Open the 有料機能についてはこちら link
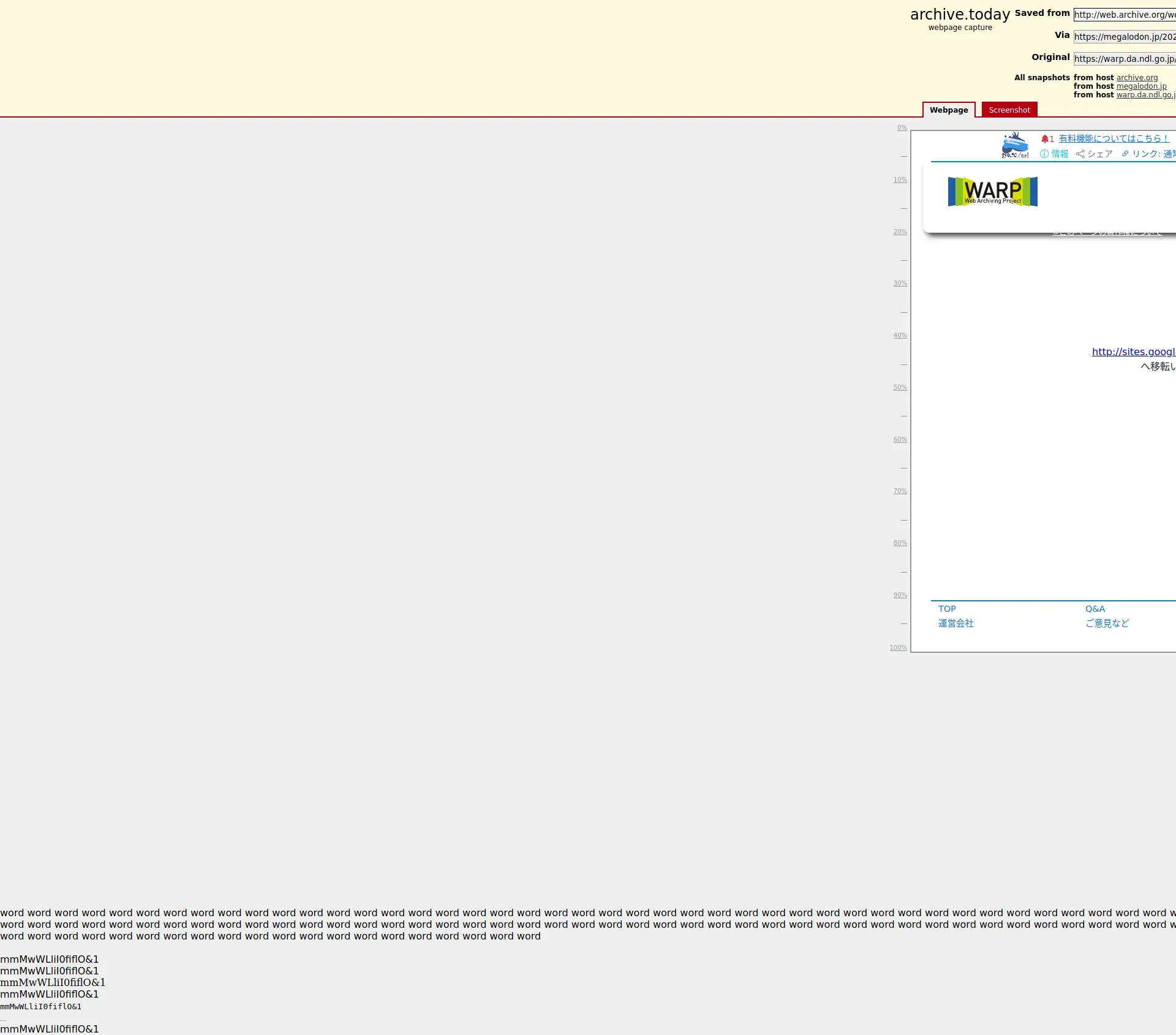This screenshot has height=1035, width=1176. (x=1114, y=138)
